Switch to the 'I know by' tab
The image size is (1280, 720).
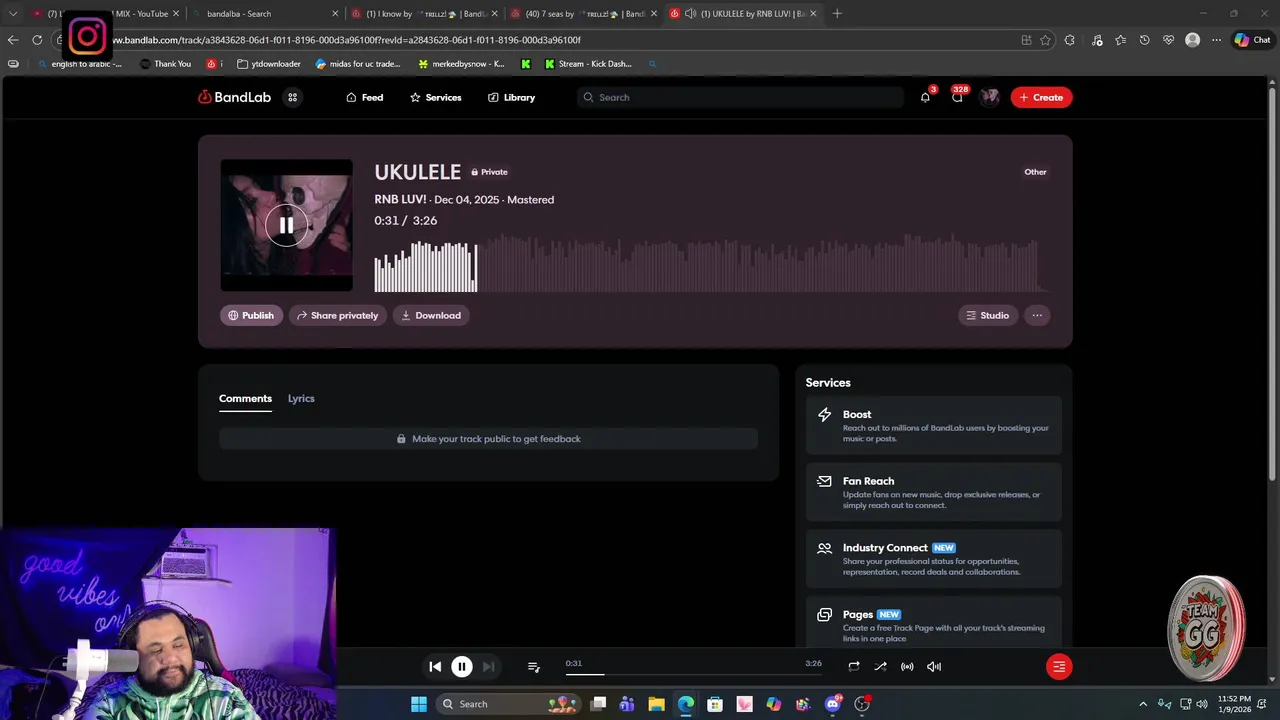coord(425,14)
